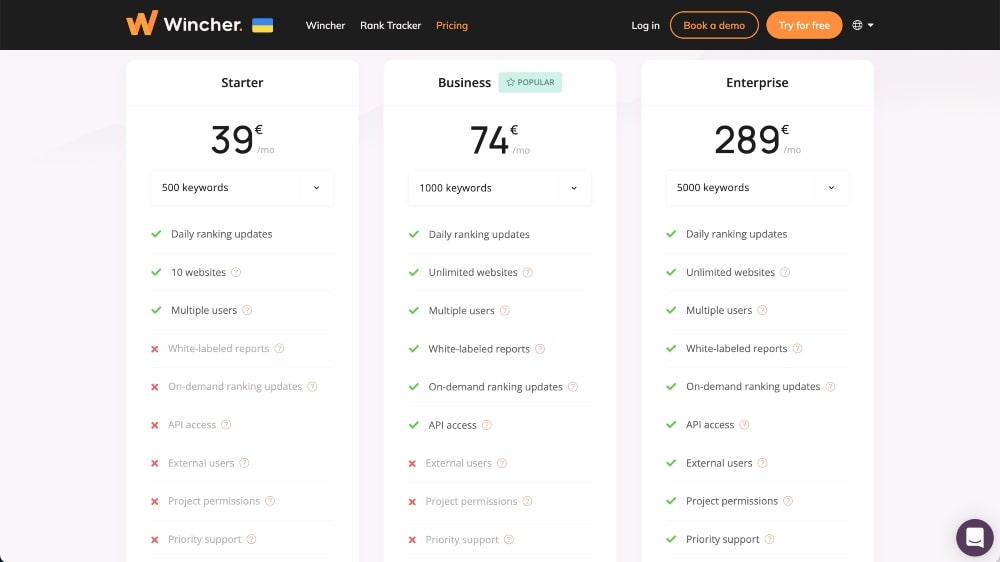Open the Rank Tracker menu item
Viewport: 1000px width, 562px height.
[390, 25]
